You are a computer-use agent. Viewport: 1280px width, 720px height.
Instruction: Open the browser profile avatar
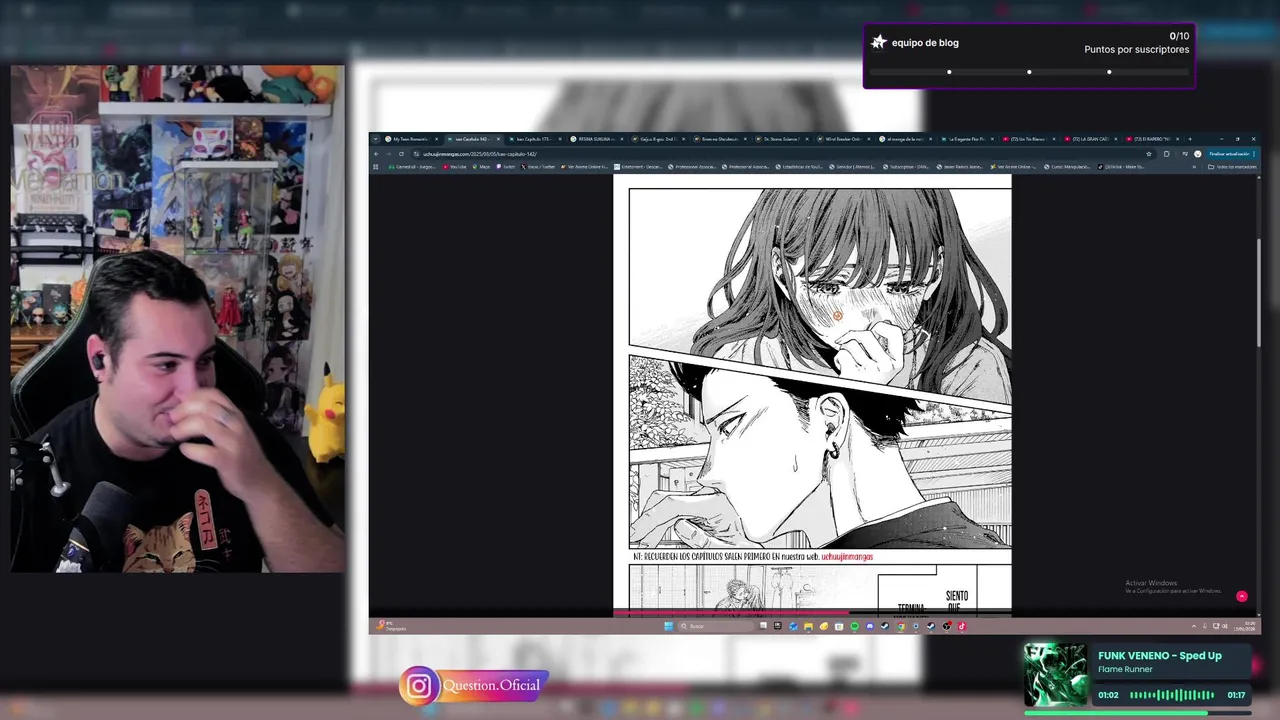(x=1198, y=154)
